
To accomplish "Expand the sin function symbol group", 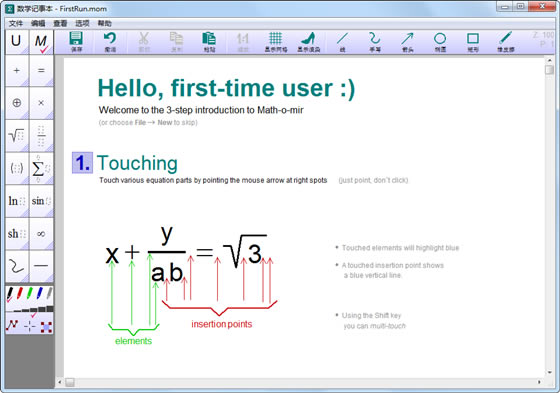I will [41, 201].
